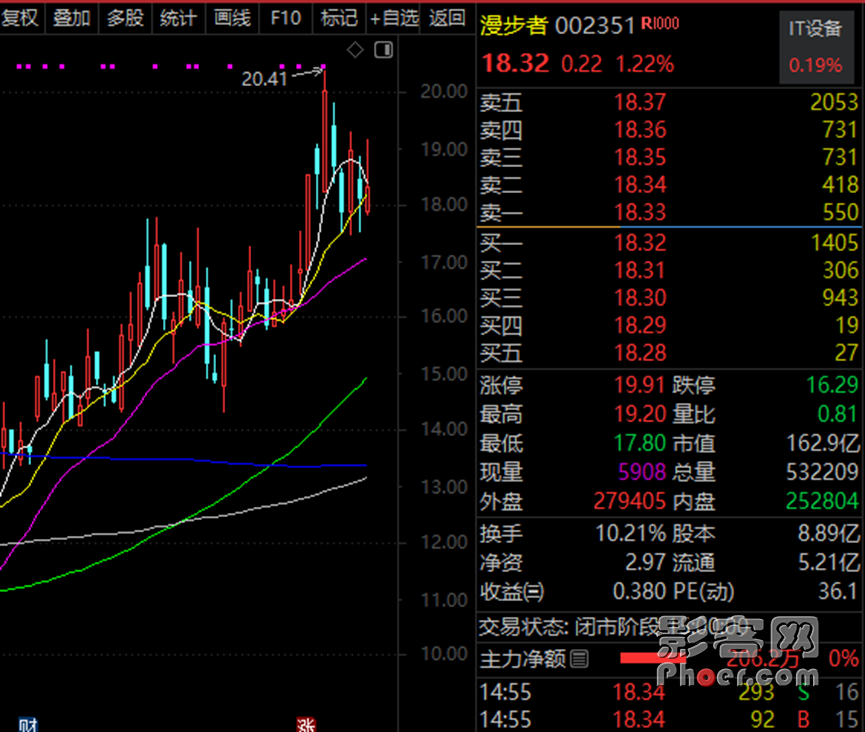Click the 量比 value 0.81
The width and height of the screenshot is (865, 732).
coord(838,414)
